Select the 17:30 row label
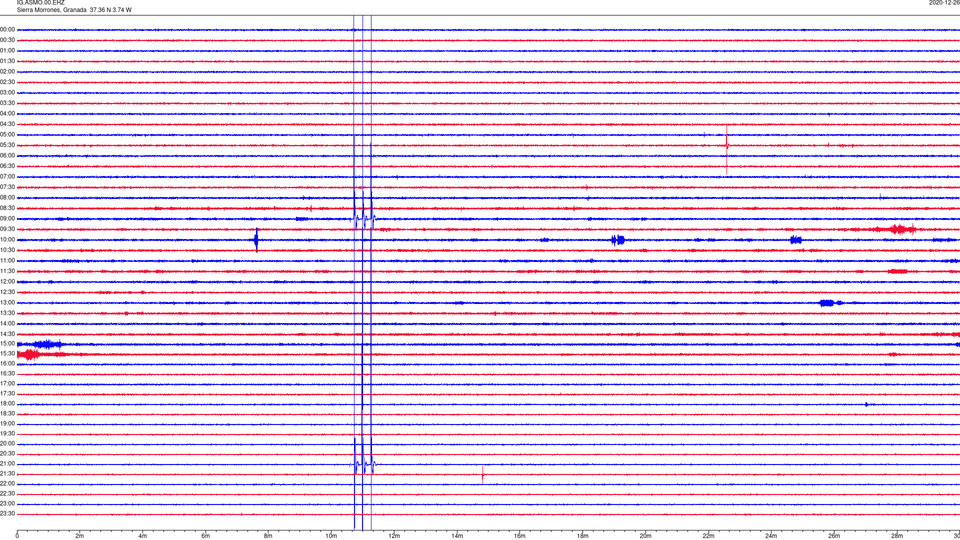This screenshot has width=960, height=540. point(7,394)
